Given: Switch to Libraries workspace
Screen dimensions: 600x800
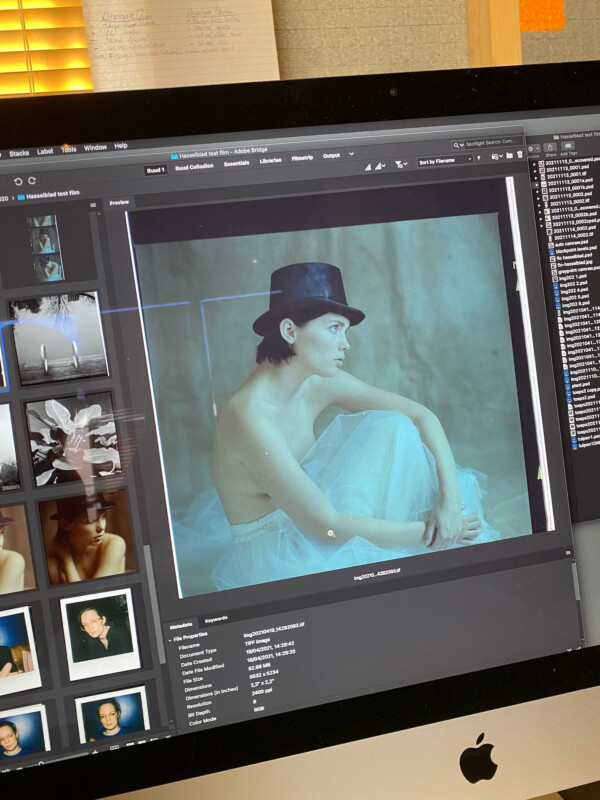Looking at the screenshot, I should [x=270, y=161].
